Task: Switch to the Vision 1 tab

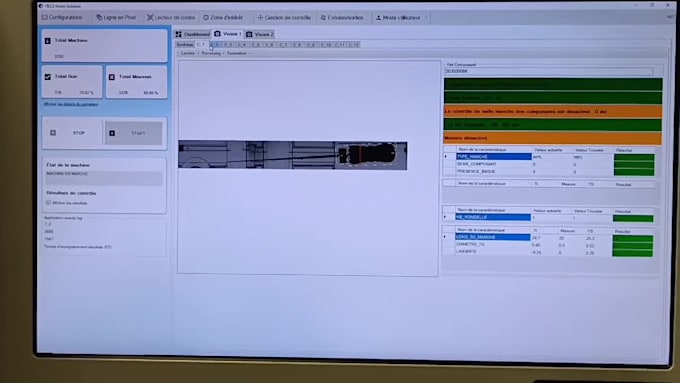Action: click(x=228, y=34)
